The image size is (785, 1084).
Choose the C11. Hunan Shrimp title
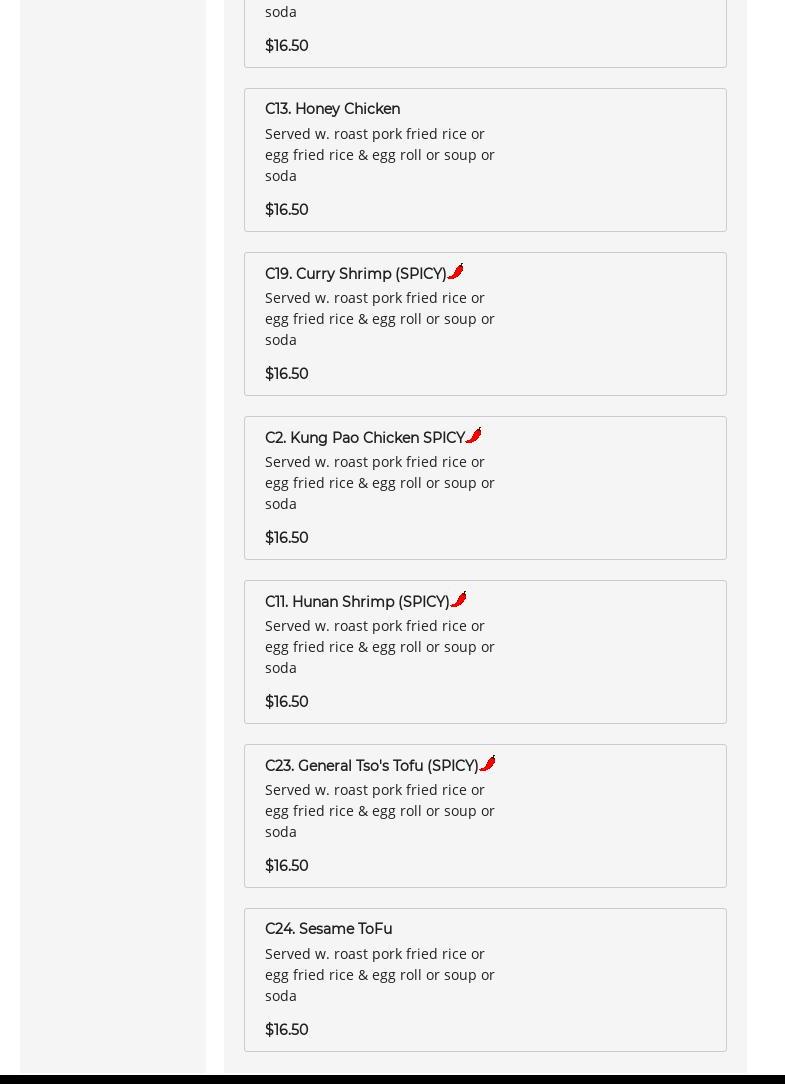356,602
